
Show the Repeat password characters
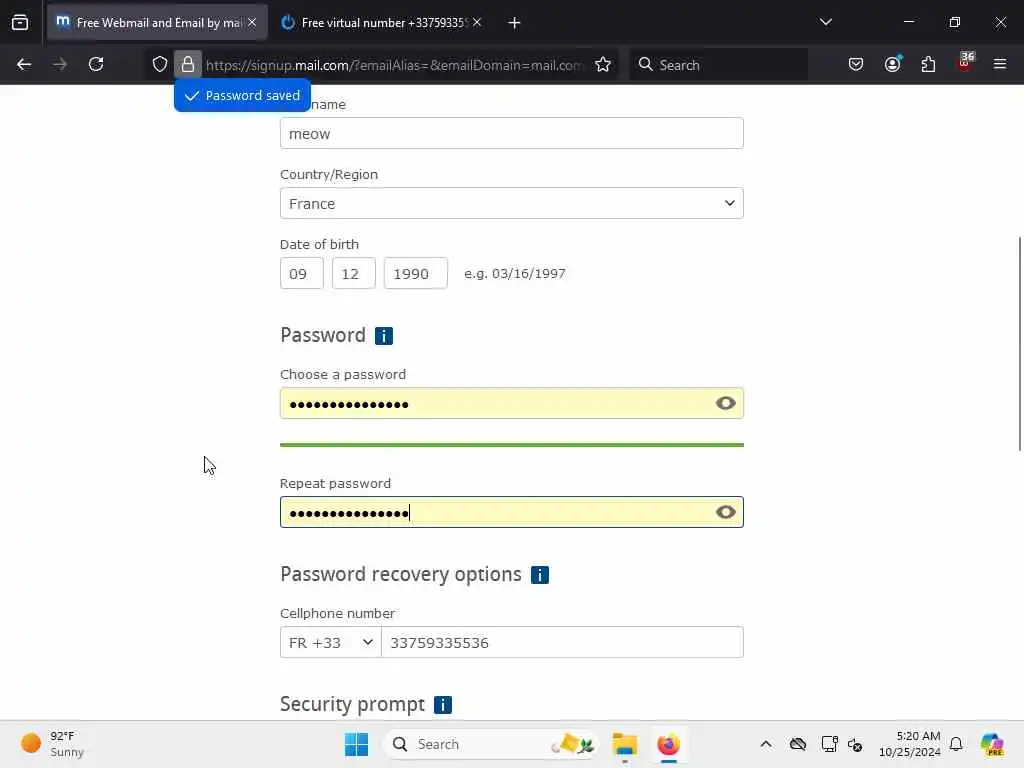(x=726, y=512)
